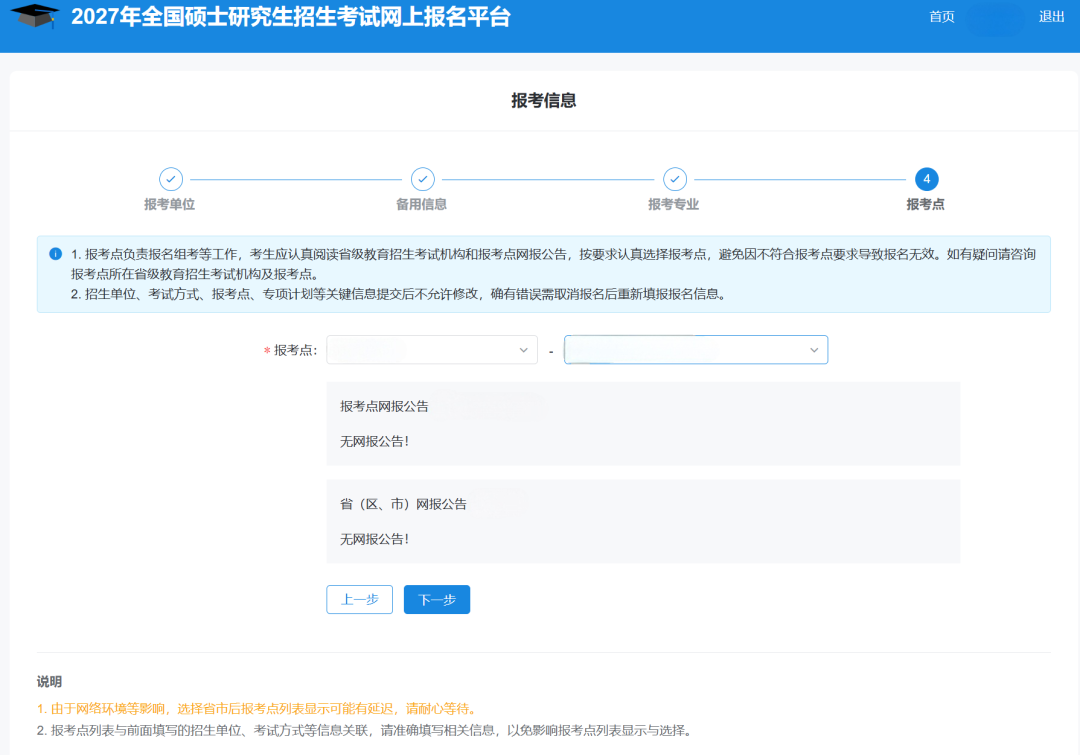Select the 报考点 step label

[x=926, y=205]
